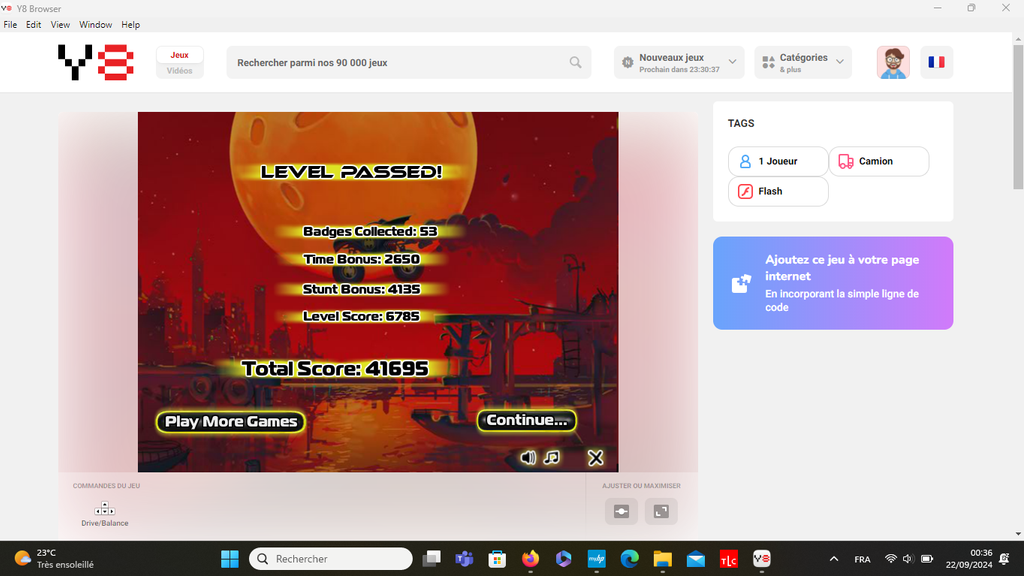This screenshot has width=1024, height=576.
Task: Open Firefox from taskbar
Action: (530, 559)
